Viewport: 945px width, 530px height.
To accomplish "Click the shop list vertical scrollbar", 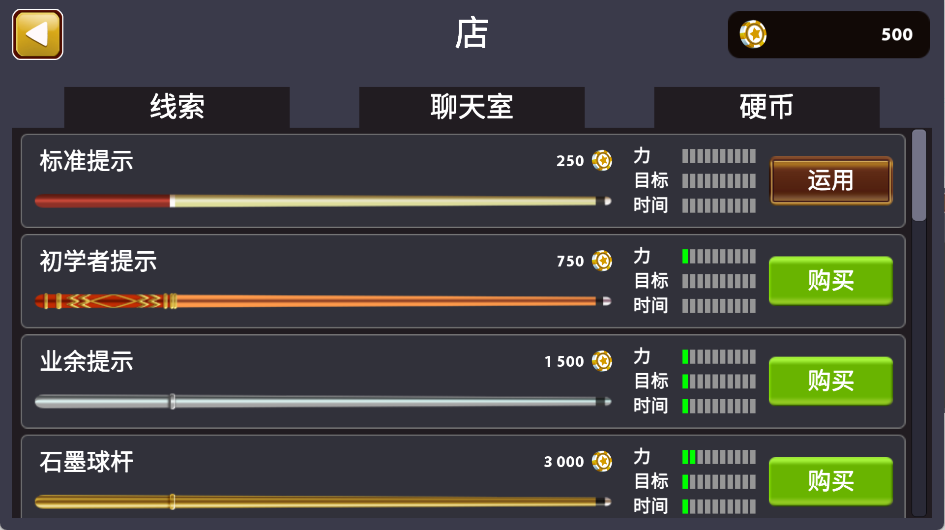I will (x=919, y=323).
